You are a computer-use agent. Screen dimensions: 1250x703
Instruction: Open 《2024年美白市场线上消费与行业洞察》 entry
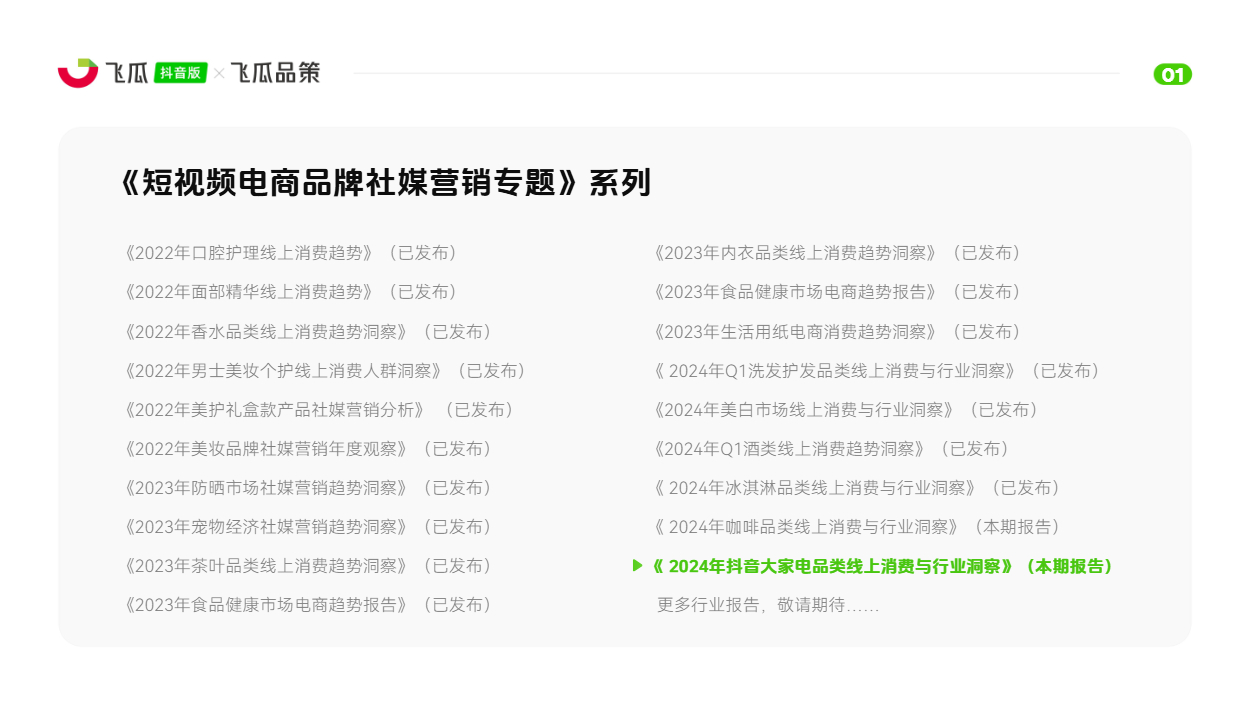tap(845, 409)
